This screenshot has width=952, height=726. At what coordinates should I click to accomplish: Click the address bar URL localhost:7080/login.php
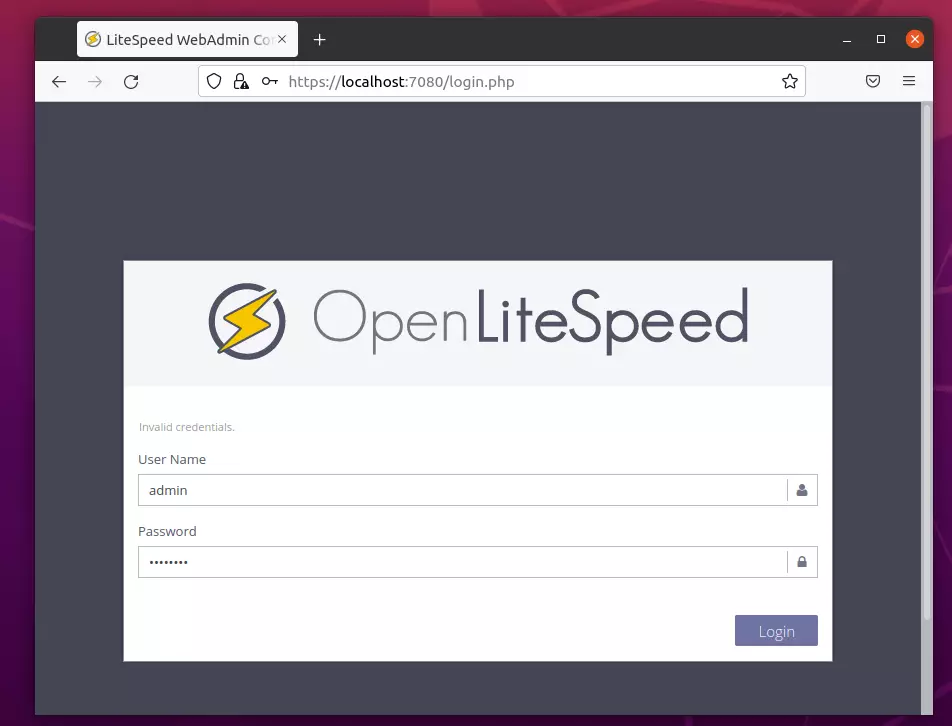click(x=401, y=82)
